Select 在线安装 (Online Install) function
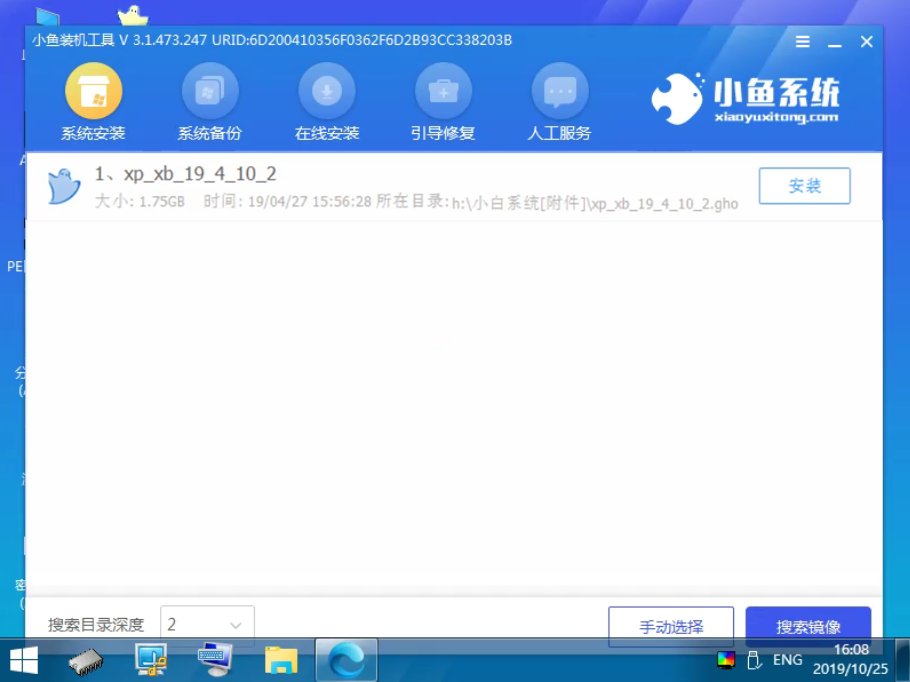 click(x=327, y=100)
